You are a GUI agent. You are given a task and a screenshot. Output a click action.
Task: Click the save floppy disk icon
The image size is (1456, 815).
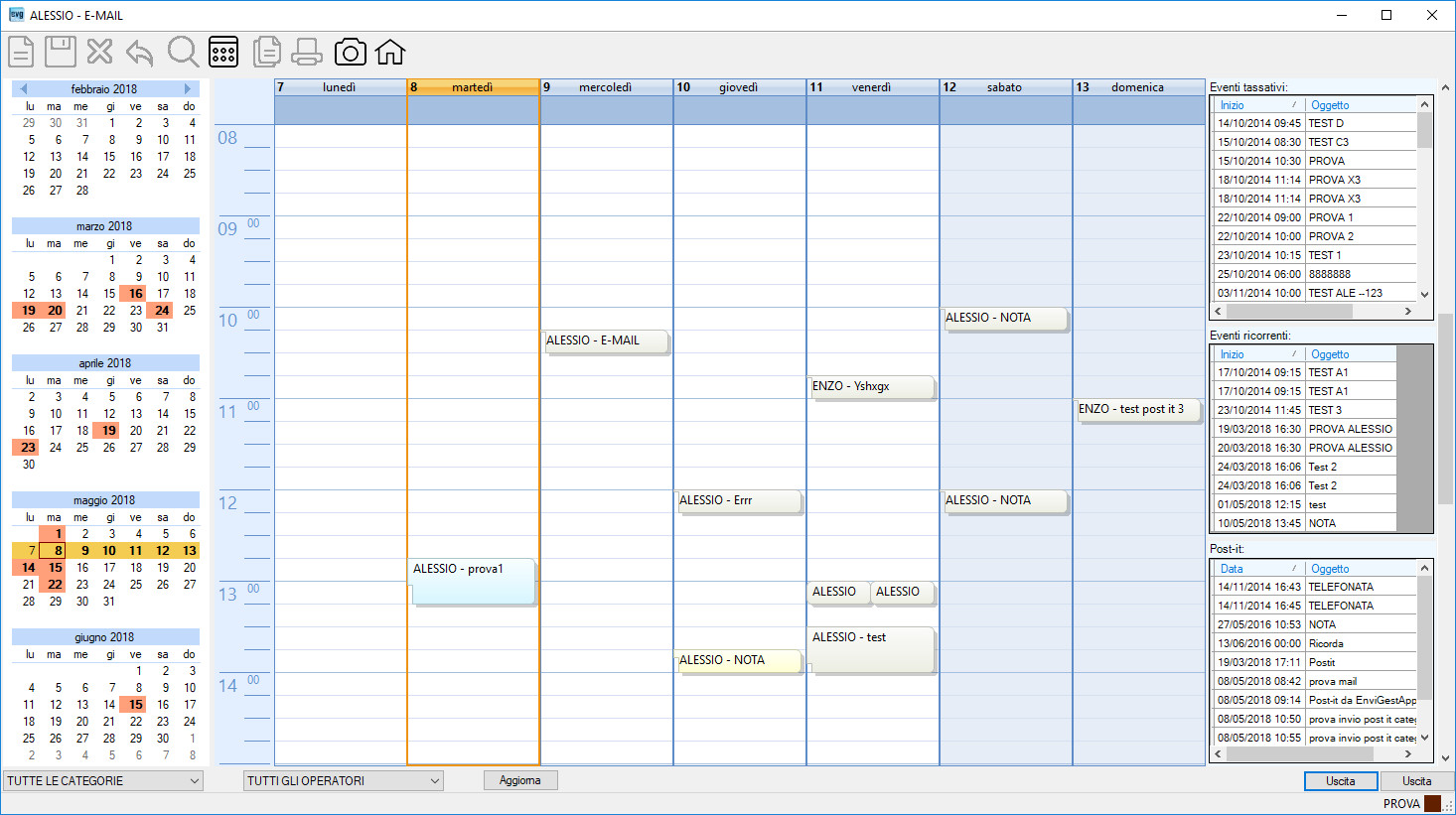61,52
